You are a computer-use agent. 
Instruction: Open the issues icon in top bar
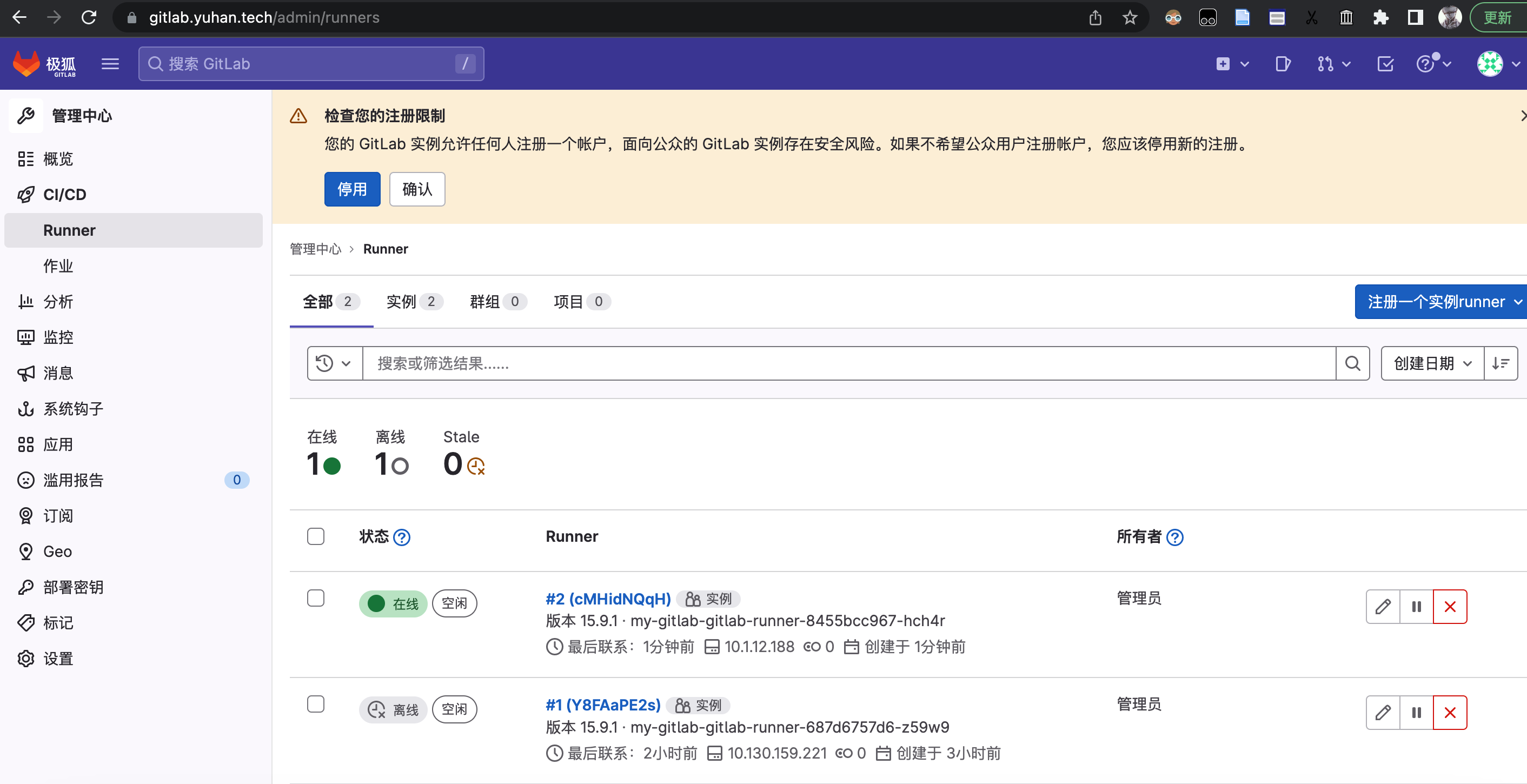[1283, 63]
